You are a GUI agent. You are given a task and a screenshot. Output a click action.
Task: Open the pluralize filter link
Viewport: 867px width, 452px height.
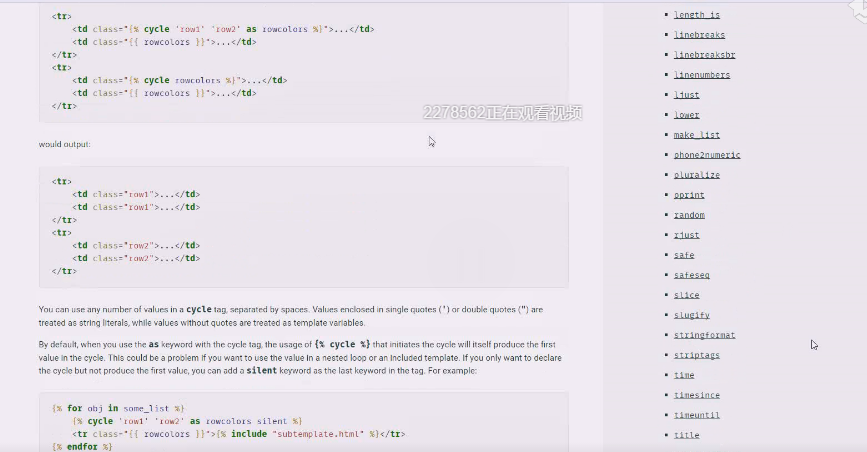[697, 175]
